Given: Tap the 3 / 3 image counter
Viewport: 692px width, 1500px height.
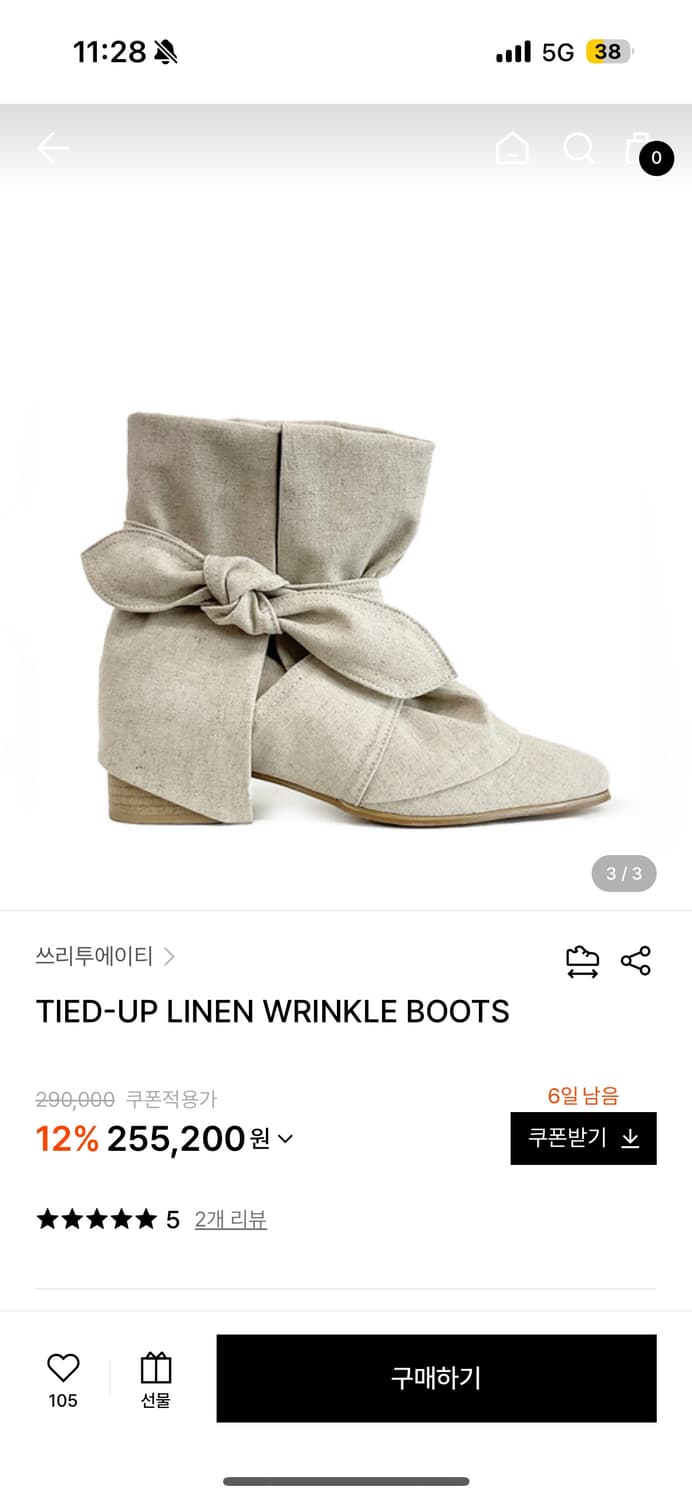Looking at the screenshot, I should click(624, 873).
